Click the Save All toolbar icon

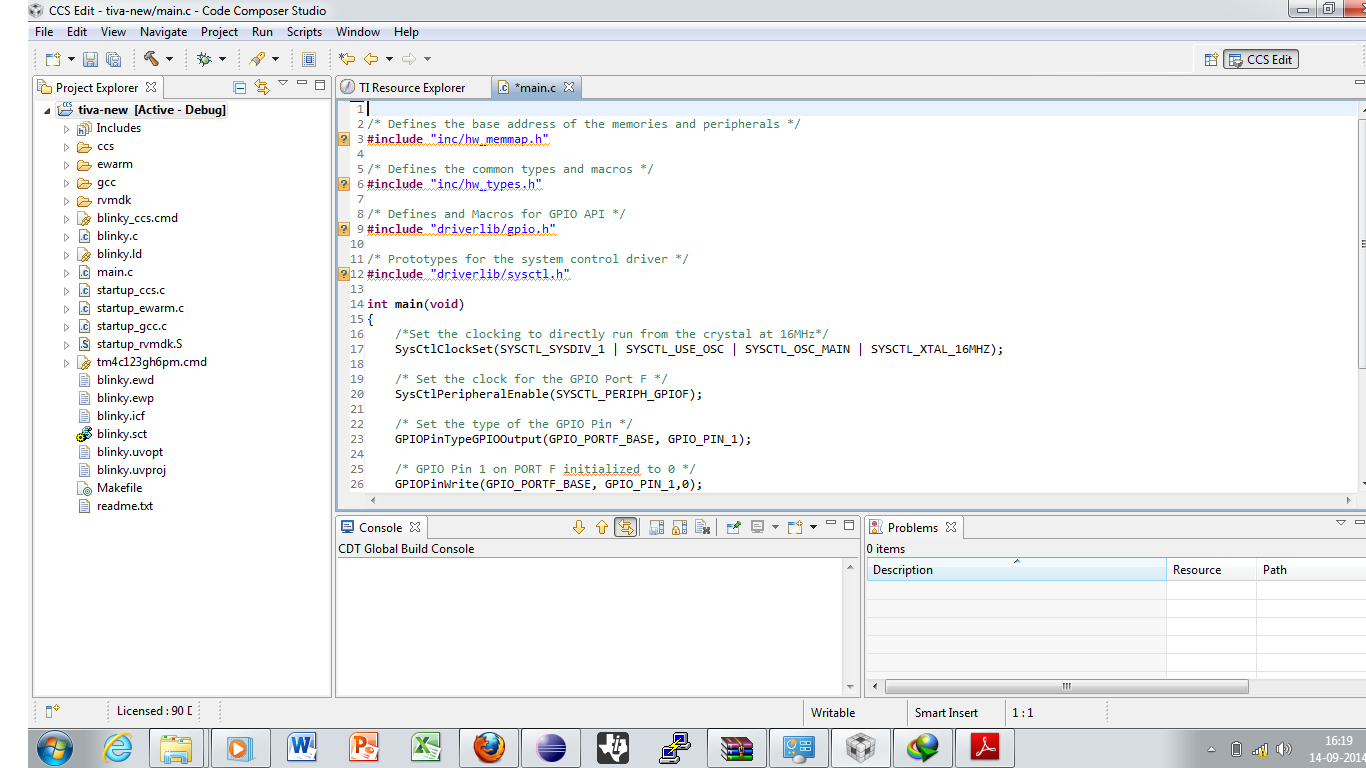click(113, 59)
